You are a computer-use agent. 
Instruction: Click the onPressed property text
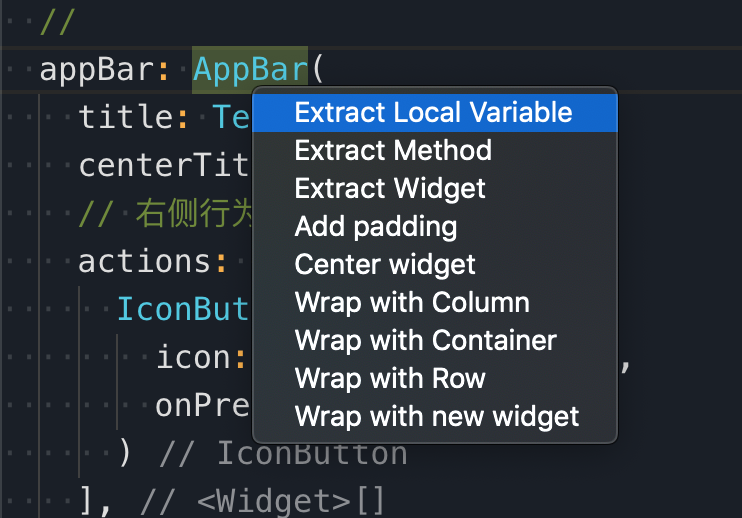point(203,406)
